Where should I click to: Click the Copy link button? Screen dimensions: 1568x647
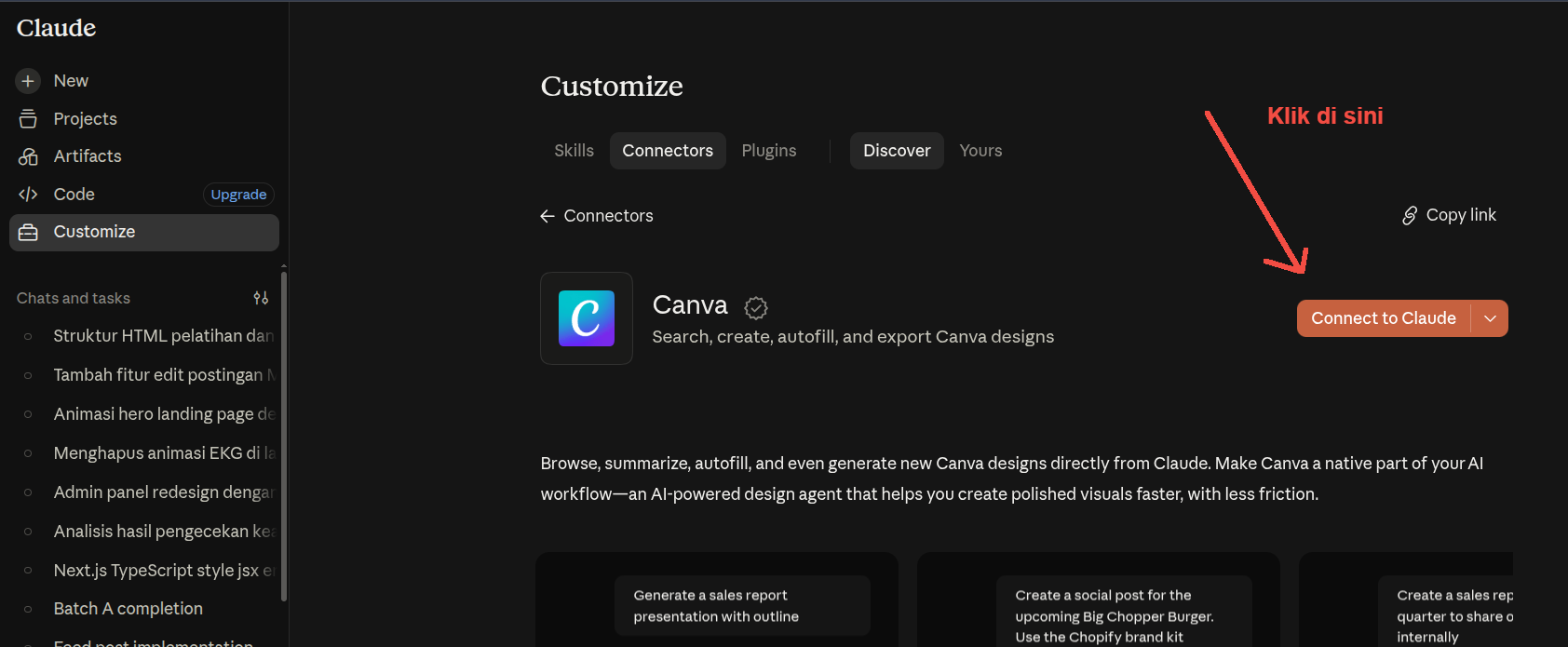pyautogui.click(x=1449, y=216)
